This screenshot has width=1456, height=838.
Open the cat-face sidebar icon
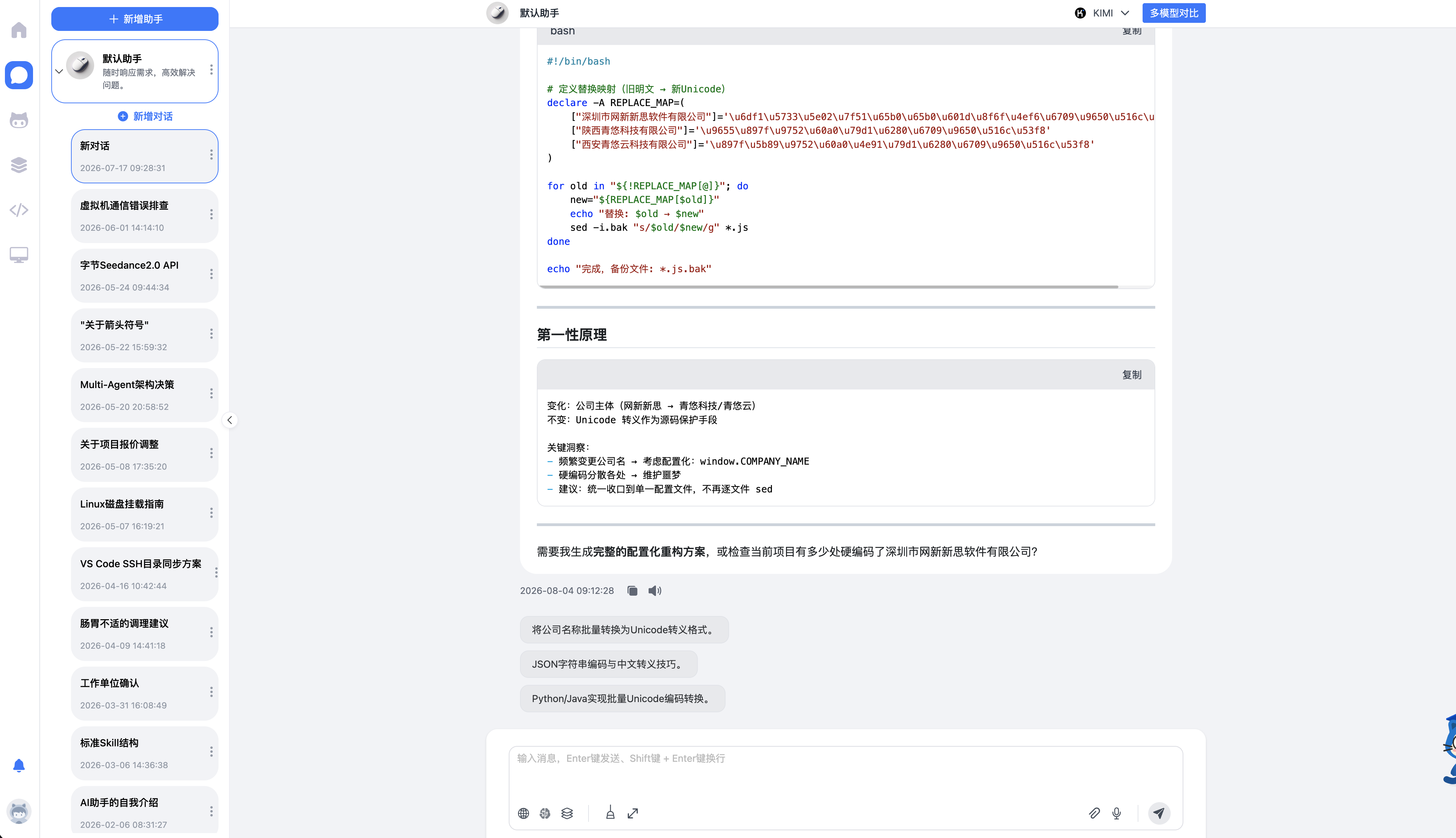tap(19, 120)
